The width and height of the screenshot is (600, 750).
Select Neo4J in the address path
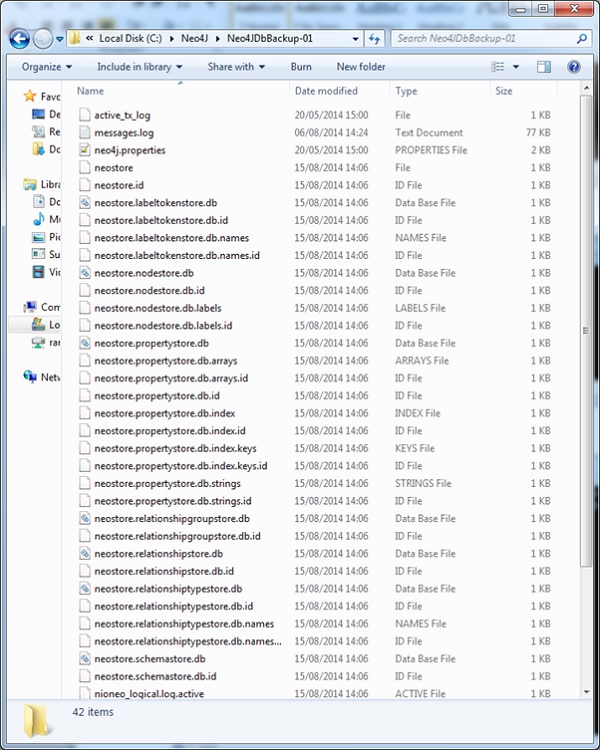coord(194,39)
